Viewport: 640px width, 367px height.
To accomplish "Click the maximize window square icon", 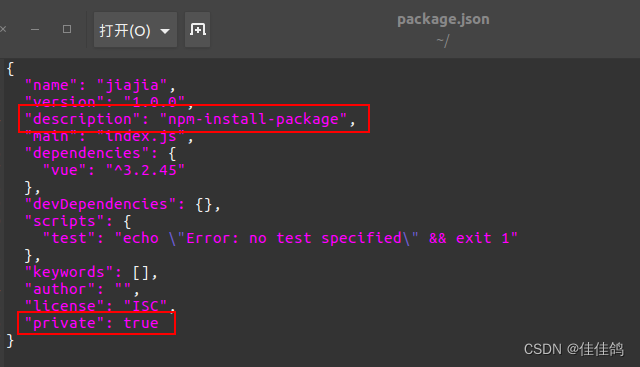I will [67, 29].
